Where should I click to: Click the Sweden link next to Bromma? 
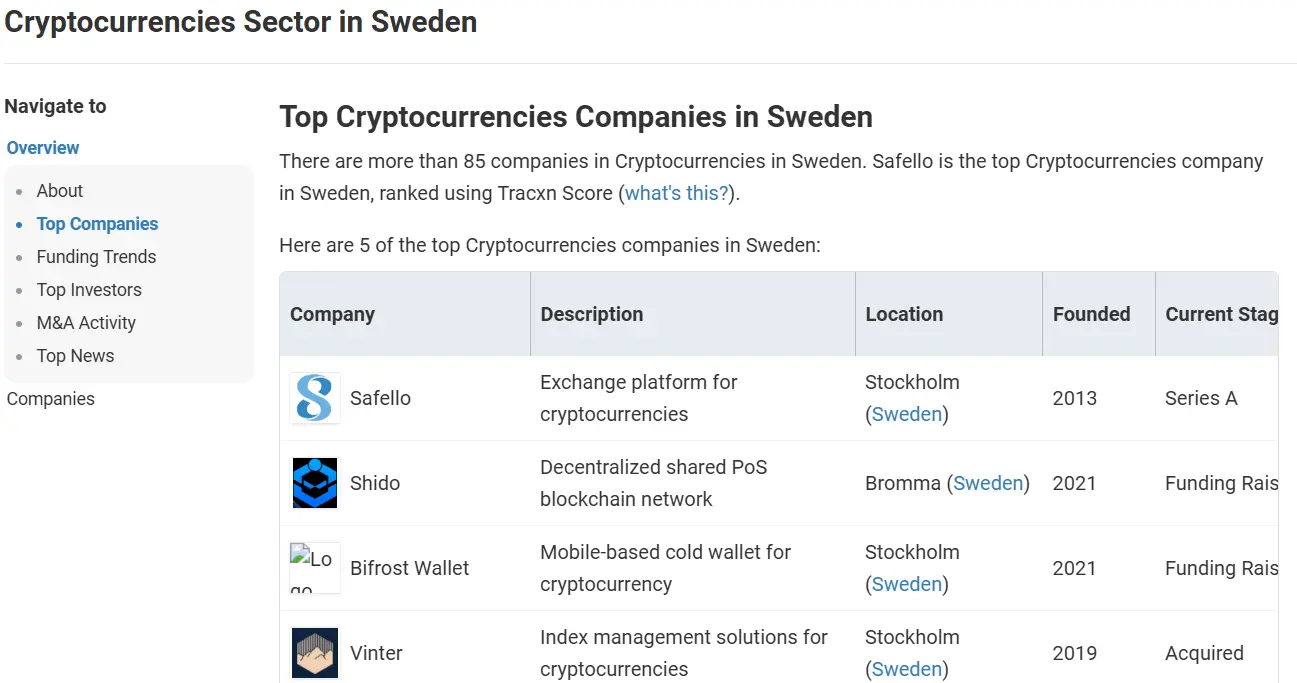pyautogui.click(x=988, y=483)
